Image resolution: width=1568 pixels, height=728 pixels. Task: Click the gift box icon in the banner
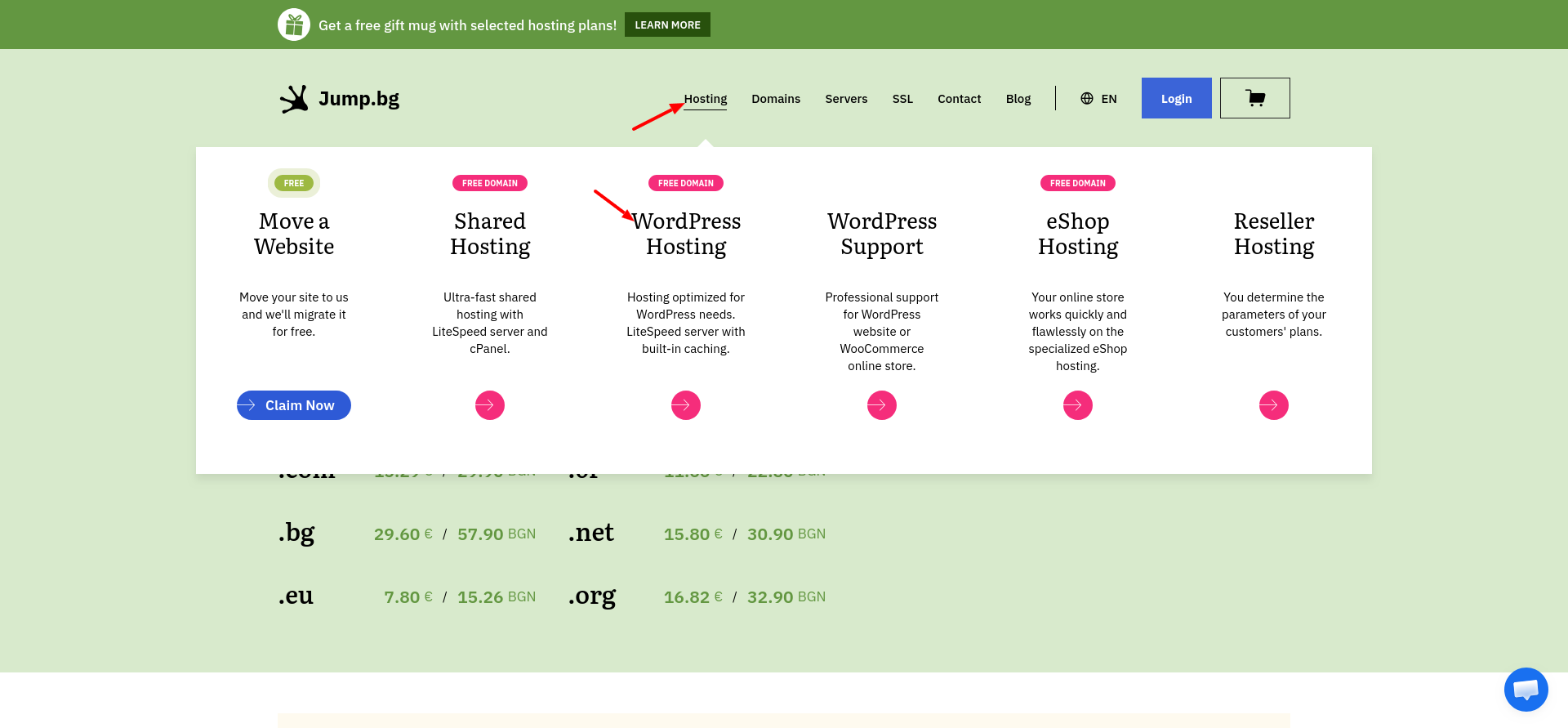coord(294,25)
